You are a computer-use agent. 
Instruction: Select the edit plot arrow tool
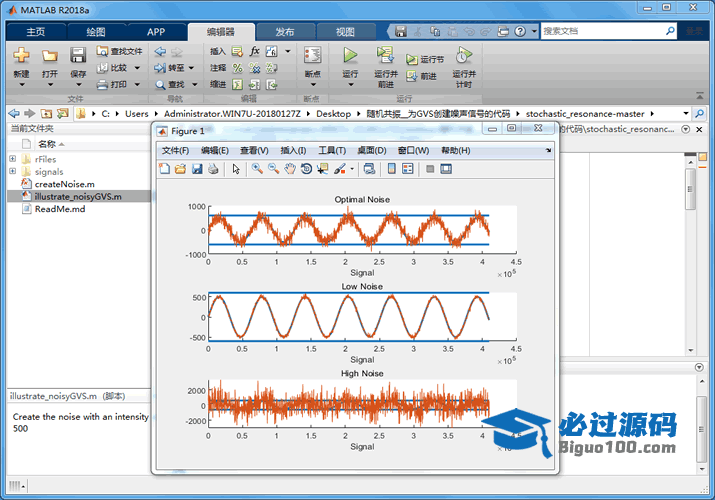coord(236,169)
